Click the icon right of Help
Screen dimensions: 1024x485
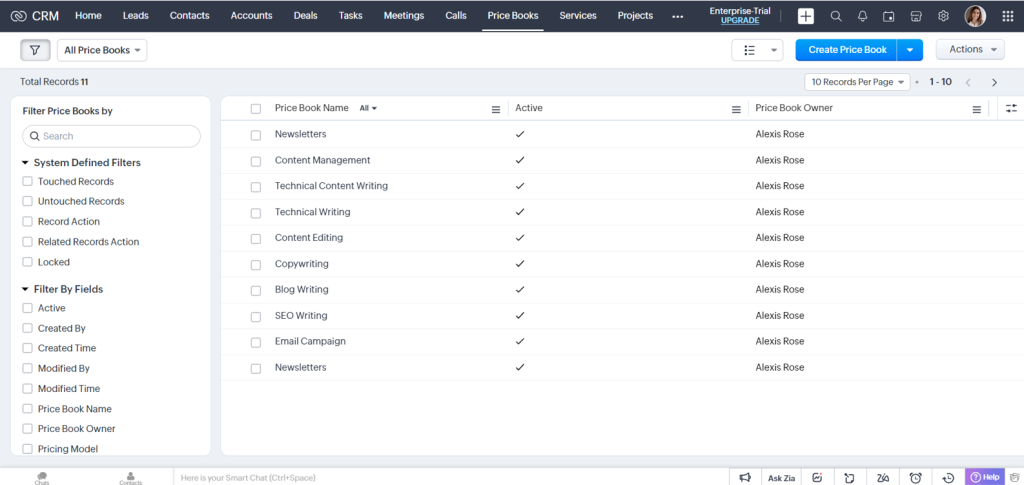[x=1014, y=477]
